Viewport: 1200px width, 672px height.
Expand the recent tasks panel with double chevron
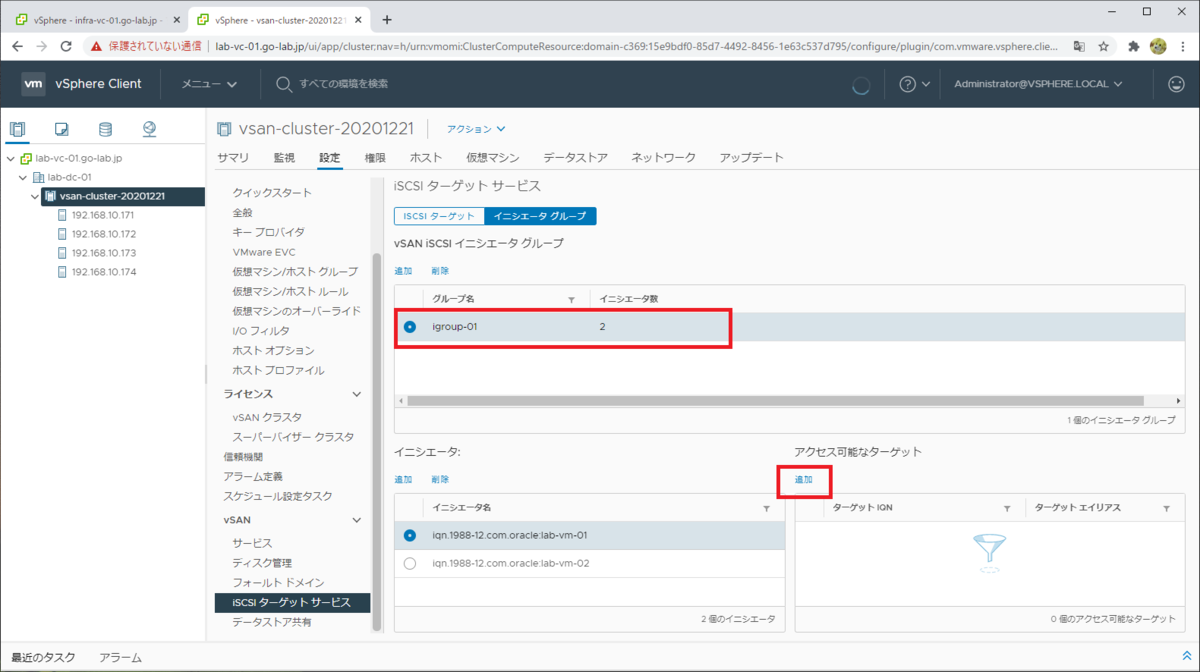pyautogui.click(x=1186, y=656)
